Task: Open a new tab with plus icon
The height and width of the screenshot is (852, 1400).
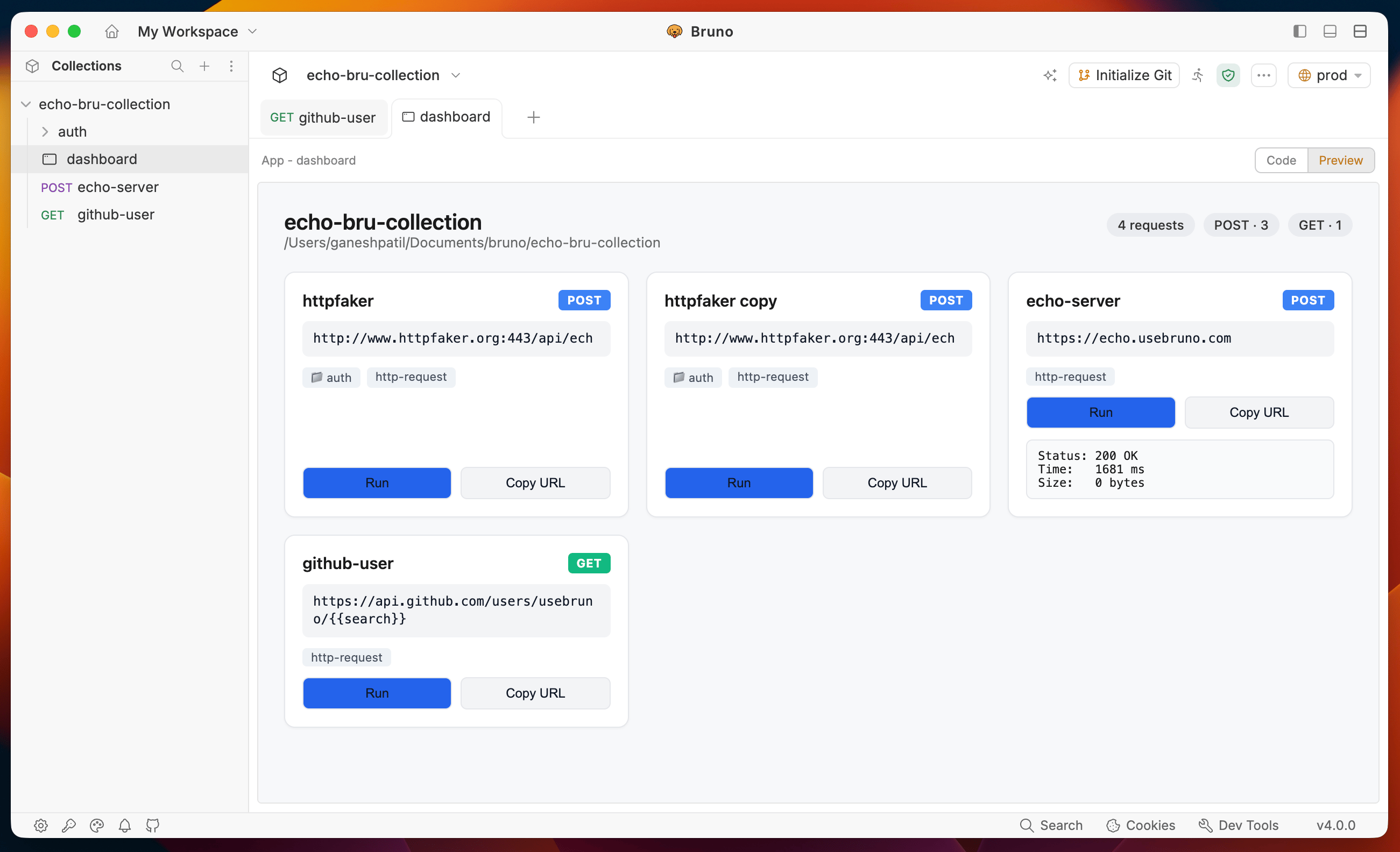Action: [533, 118]
